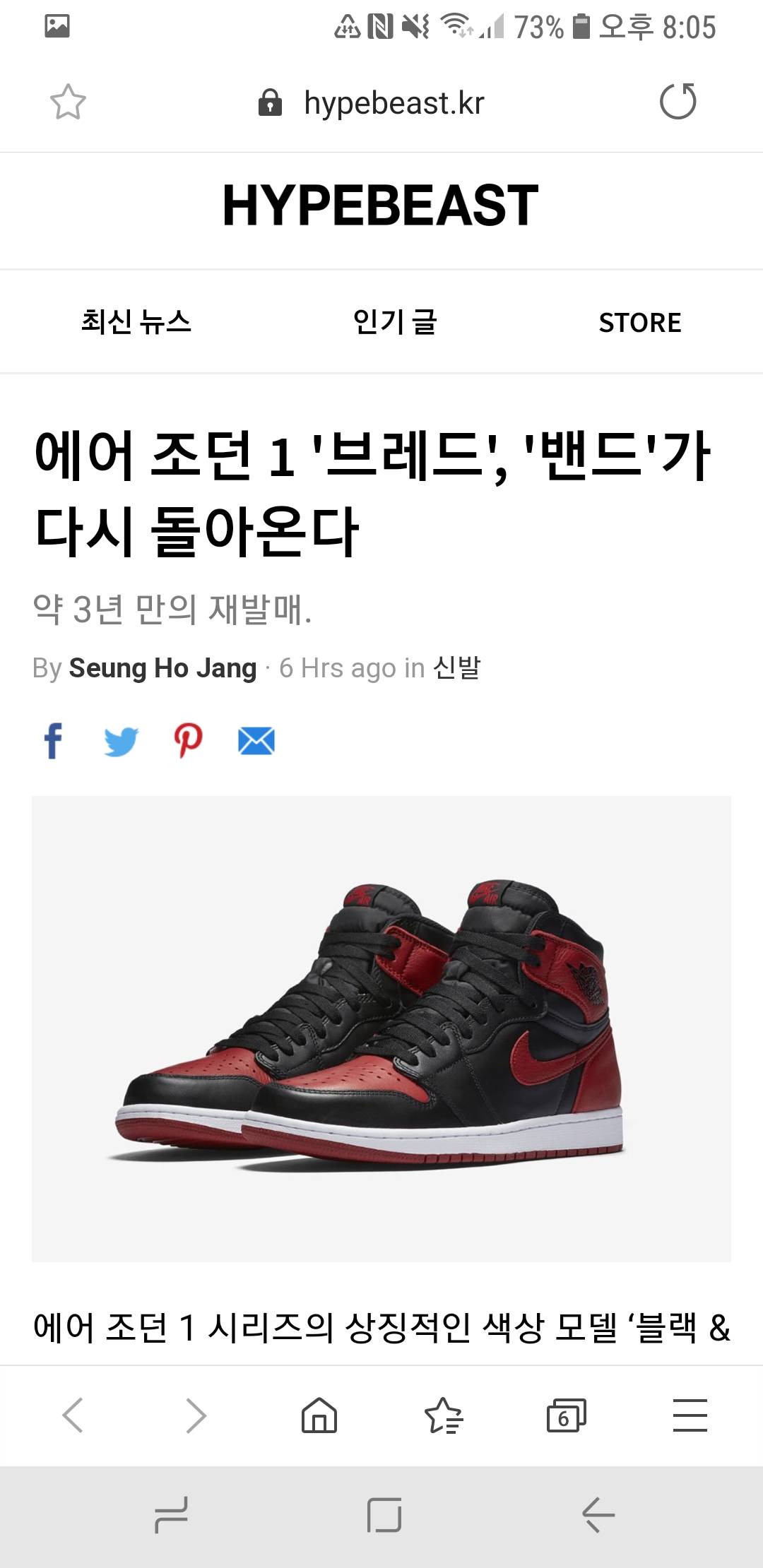Image resolution: width=763 pixels, height=1568 pixels.
Task: Open the 신발 category link
Action: click(x=456, y=667)
